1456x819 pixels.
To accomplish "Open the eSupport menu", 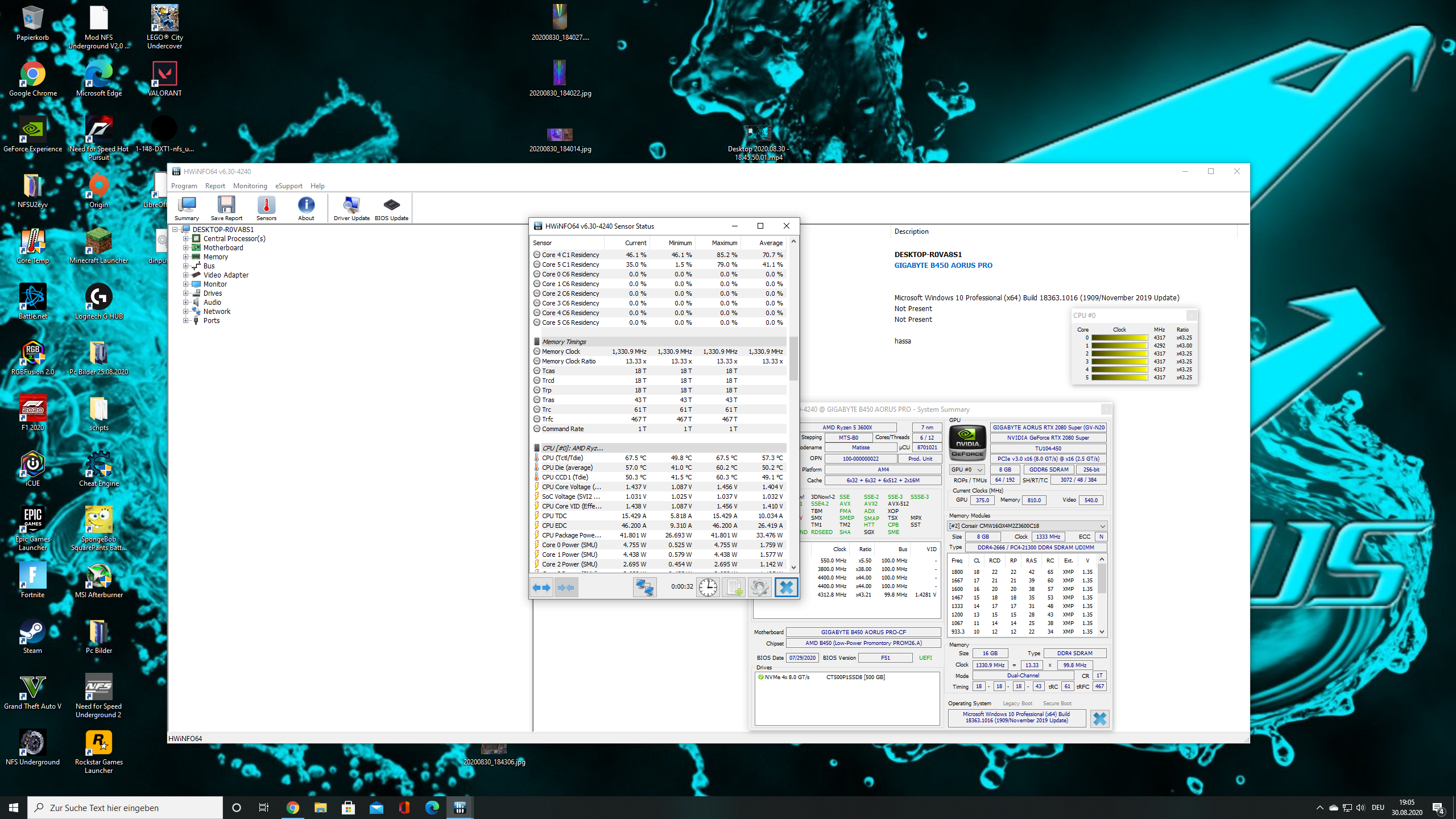I will tap(289, 186).
